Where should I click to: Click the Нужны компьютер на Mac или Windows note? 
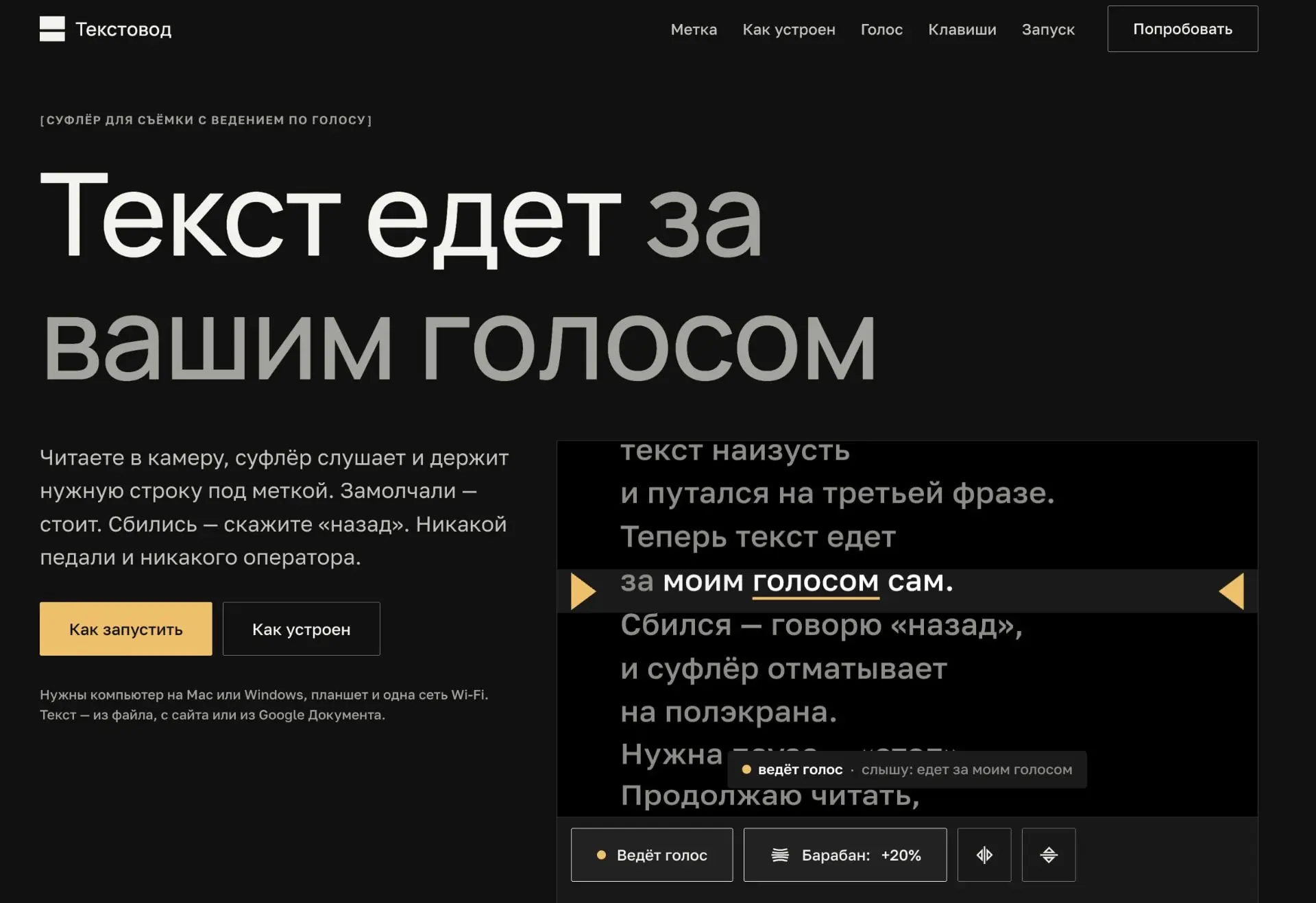pos(264,704)
